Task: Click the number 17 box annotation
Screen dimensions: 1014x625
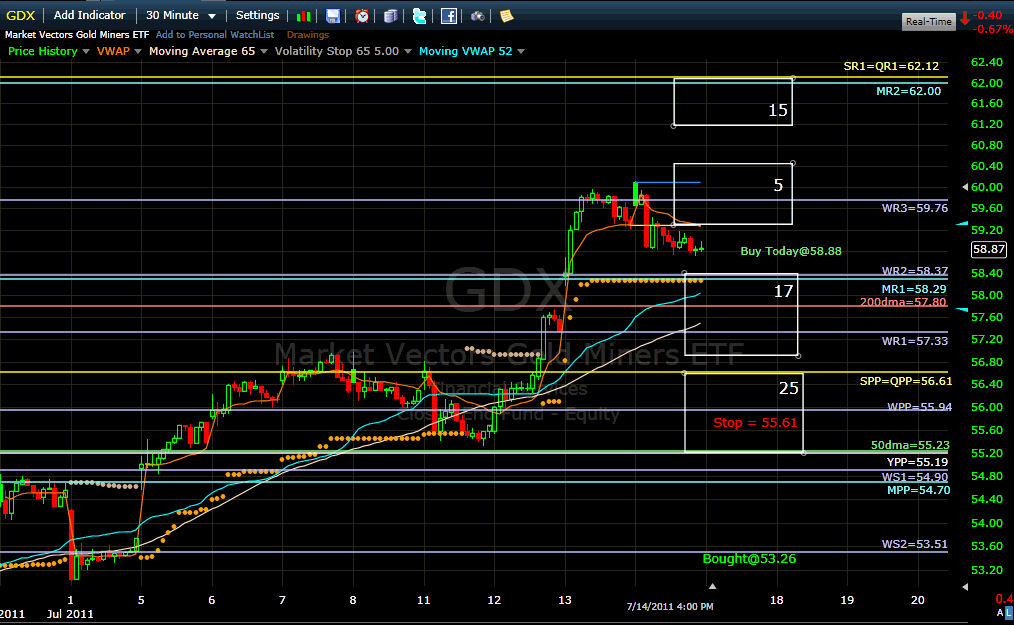Action: click(x=783, y=292)
